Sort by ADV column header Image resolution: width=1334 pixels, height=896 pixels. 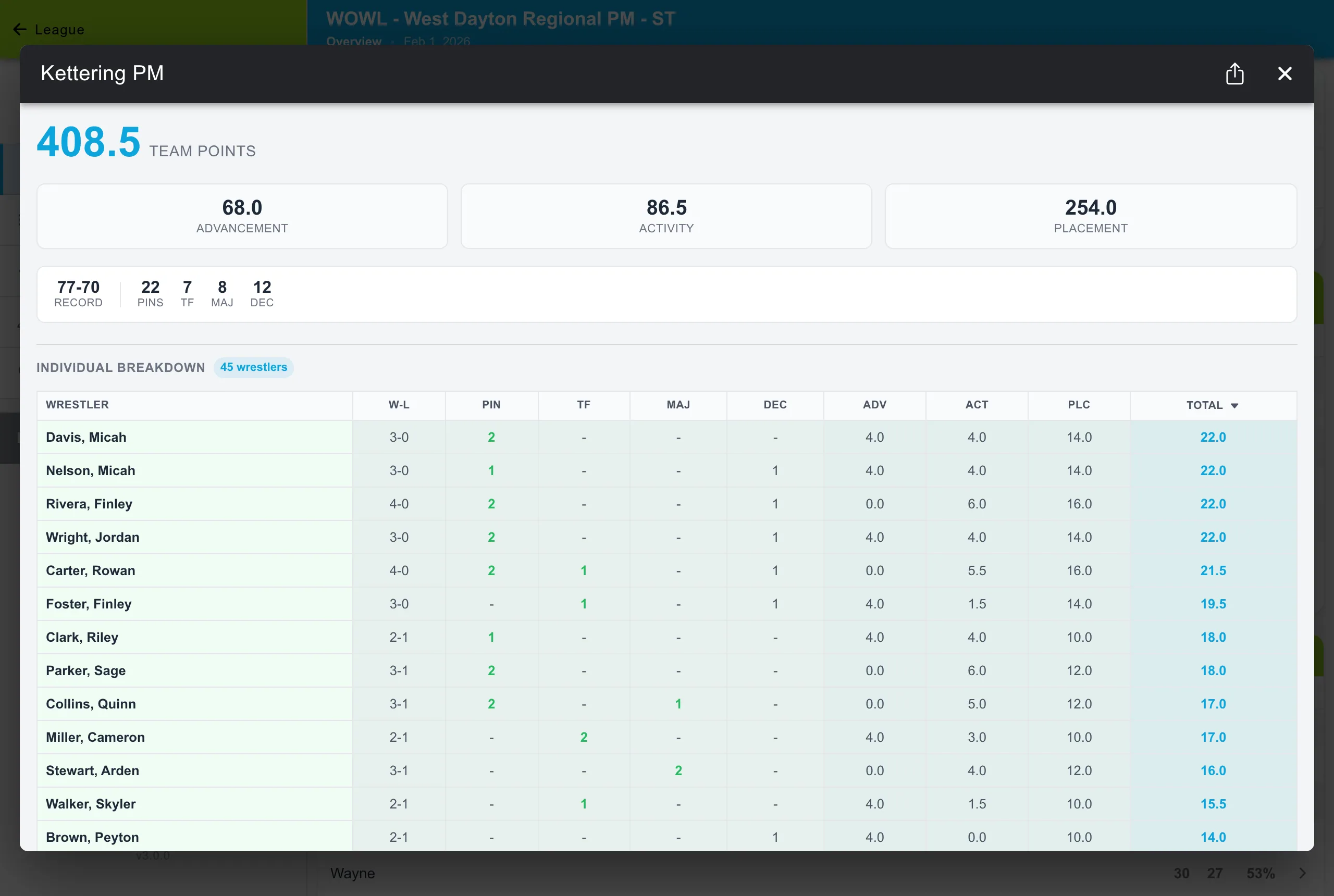click(x=874, y=405)
